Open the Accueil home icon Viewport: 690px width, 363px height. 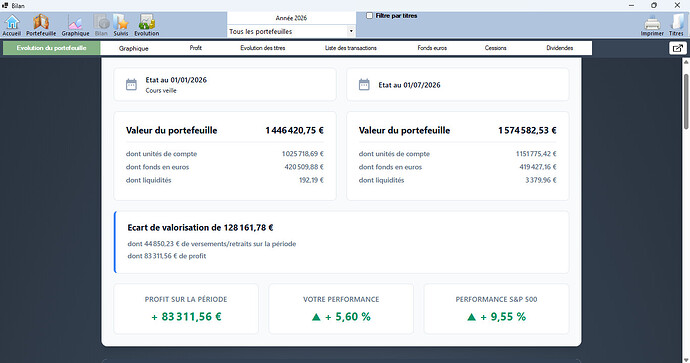point(12,25)
